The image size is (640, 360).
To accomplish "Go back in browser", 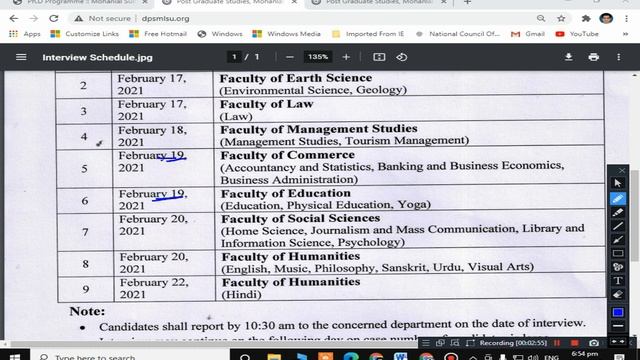I will [14, 18].
